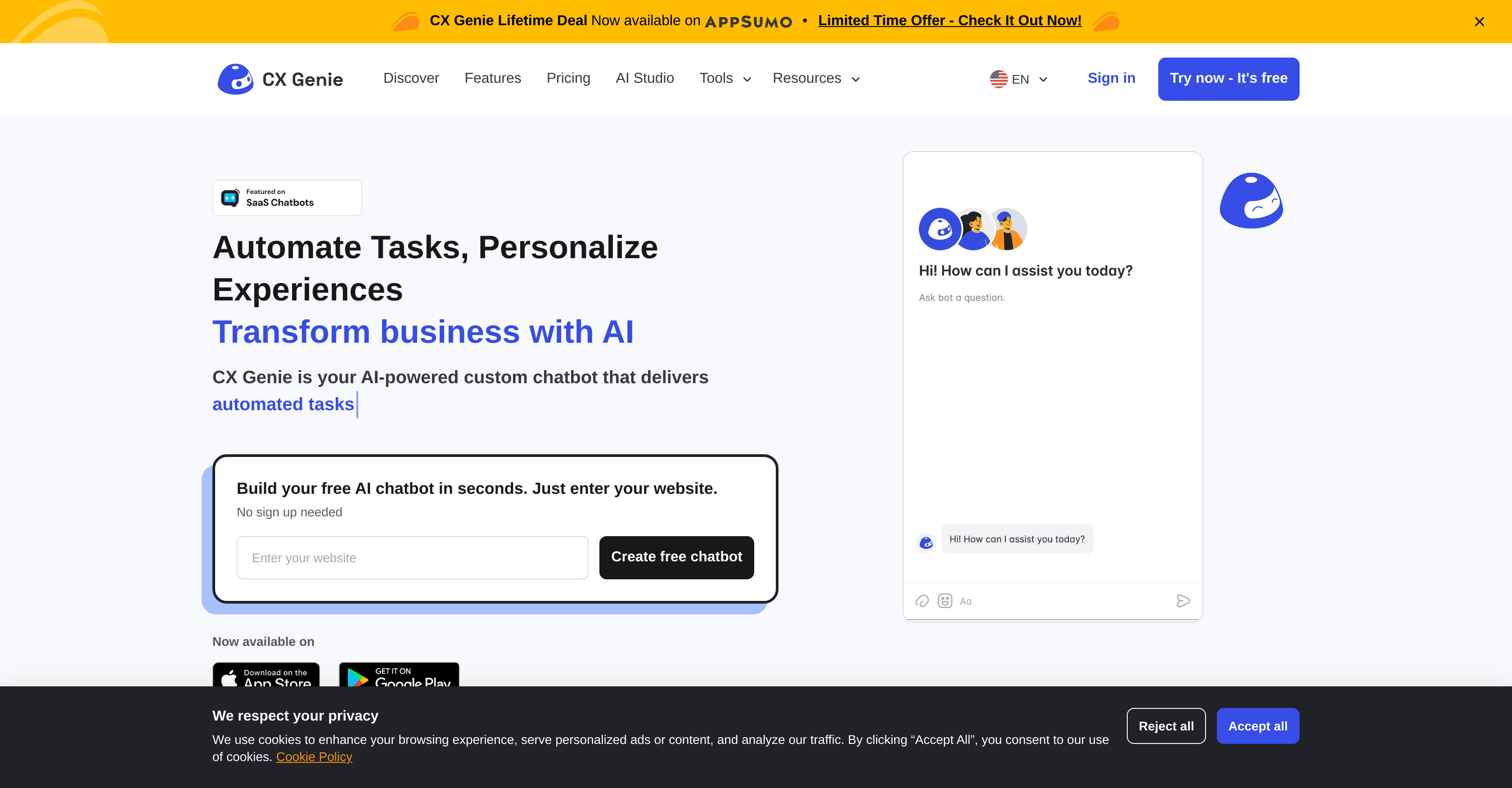
Task: Go to the Pricing page
Action: coord(567,78)
